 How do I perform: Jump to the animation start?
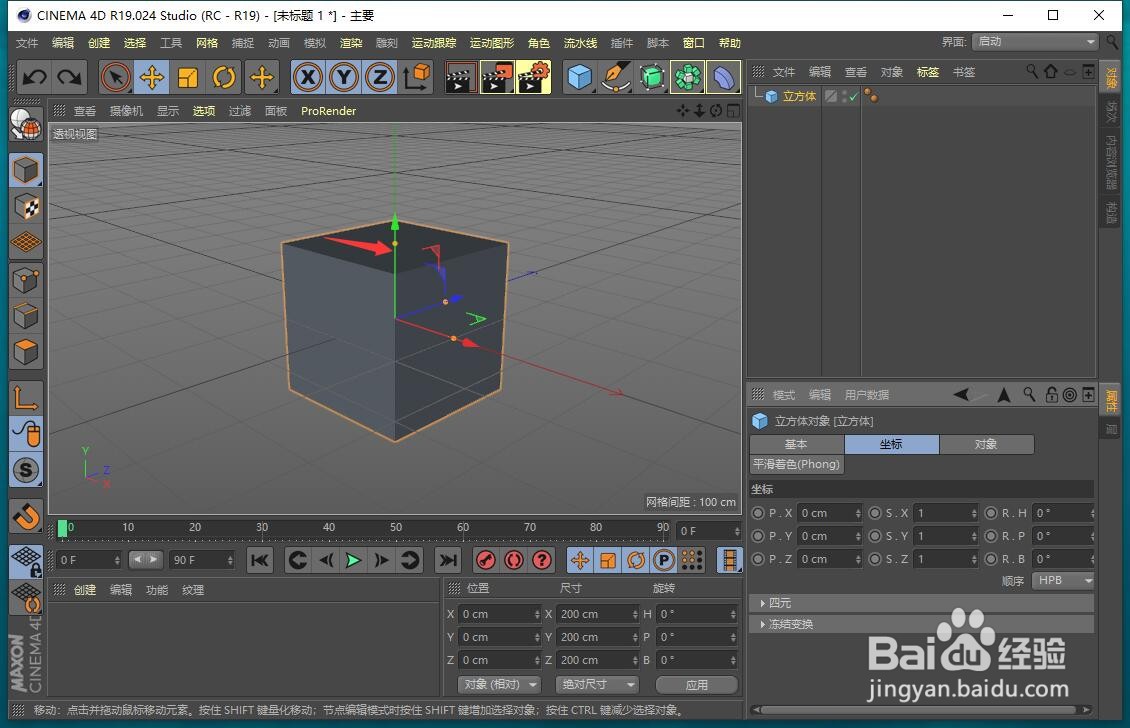click(260, 560)
